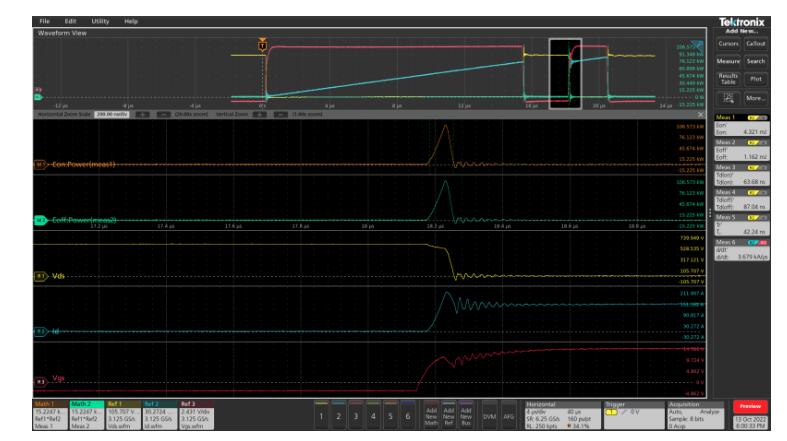Open the More... add-new options
The width and height of the screenshot is (787, 441).
click(755, 98)
